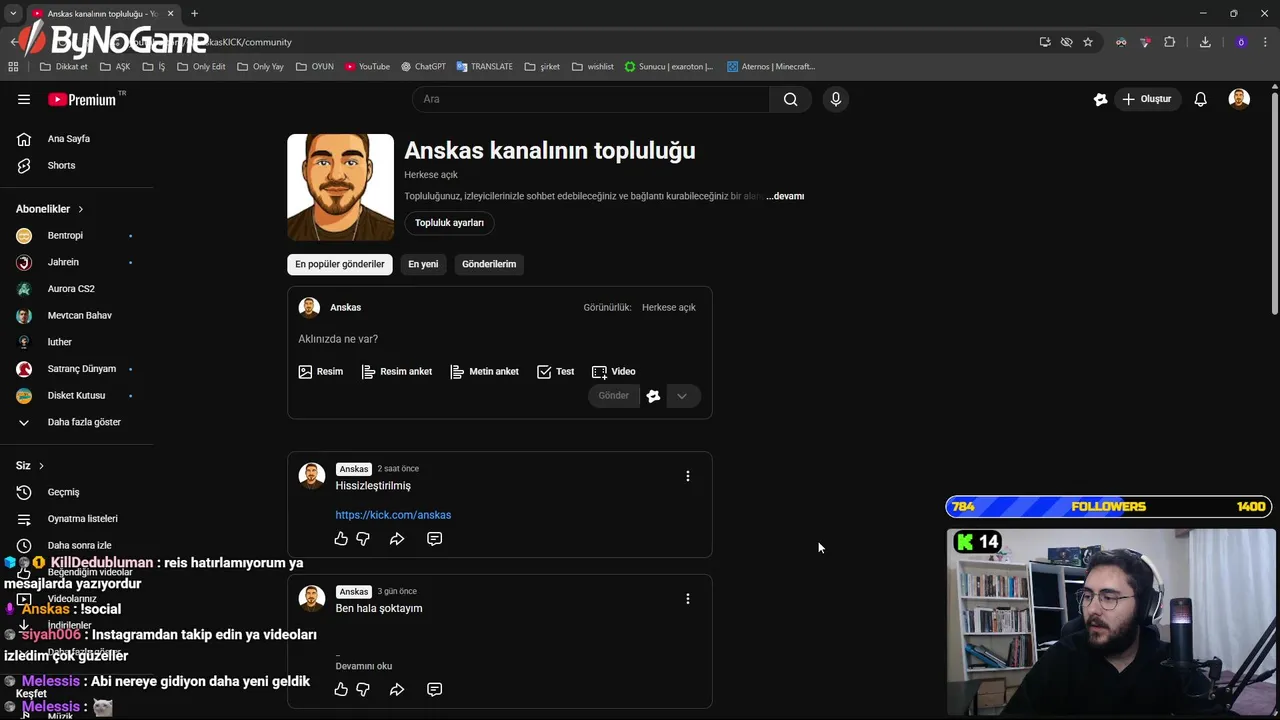Open the Only Edit bookmark folder

click(201, 67)
